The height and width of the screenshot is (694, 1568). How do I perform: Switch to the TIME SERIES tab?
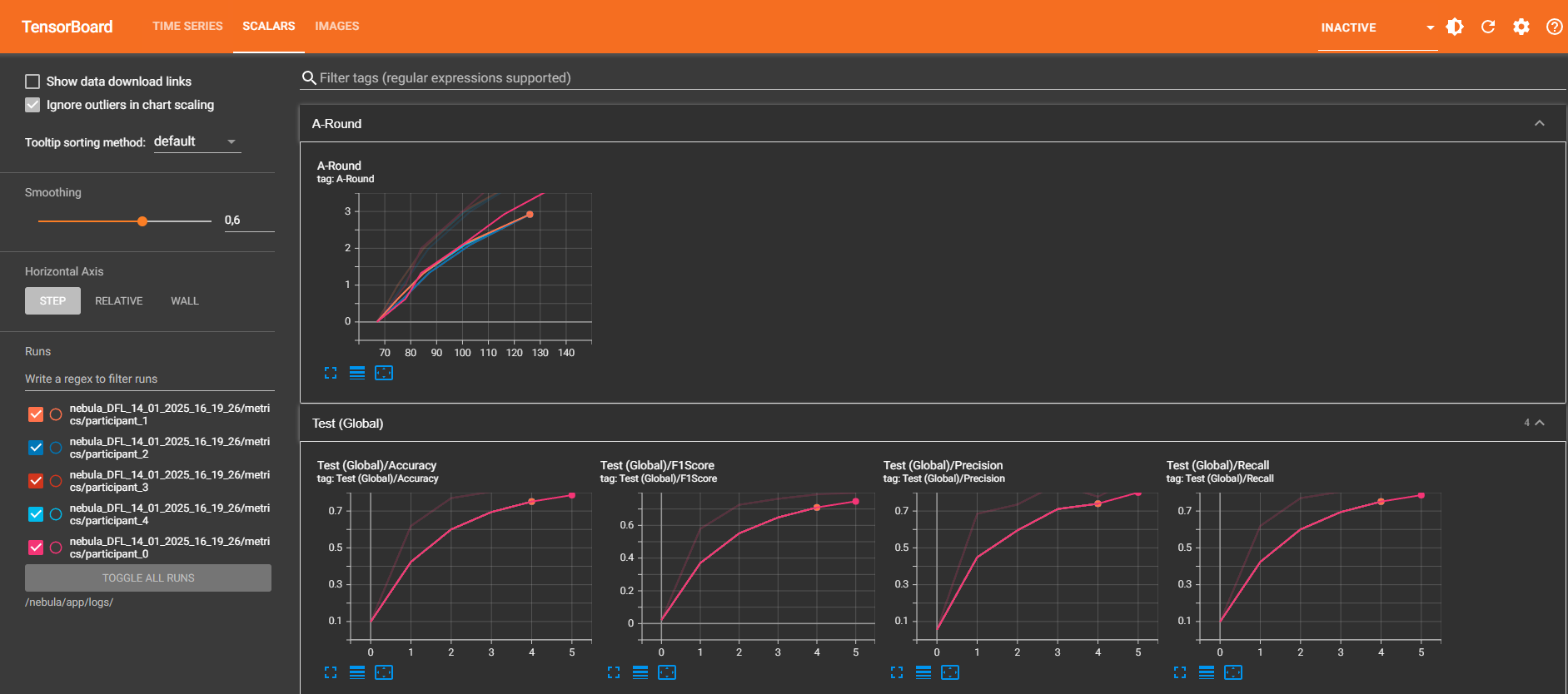coord(187,27)
